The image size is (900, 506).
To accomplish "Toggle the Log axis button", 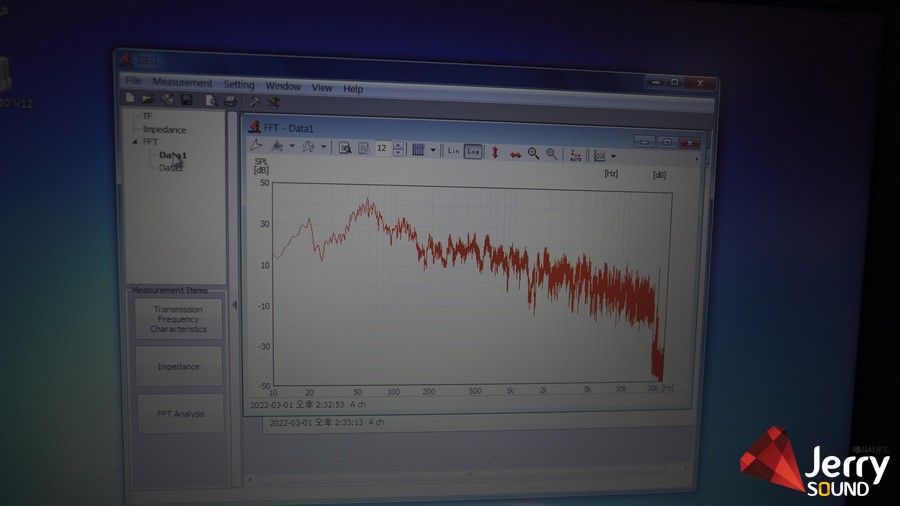I will click(473, 151).
